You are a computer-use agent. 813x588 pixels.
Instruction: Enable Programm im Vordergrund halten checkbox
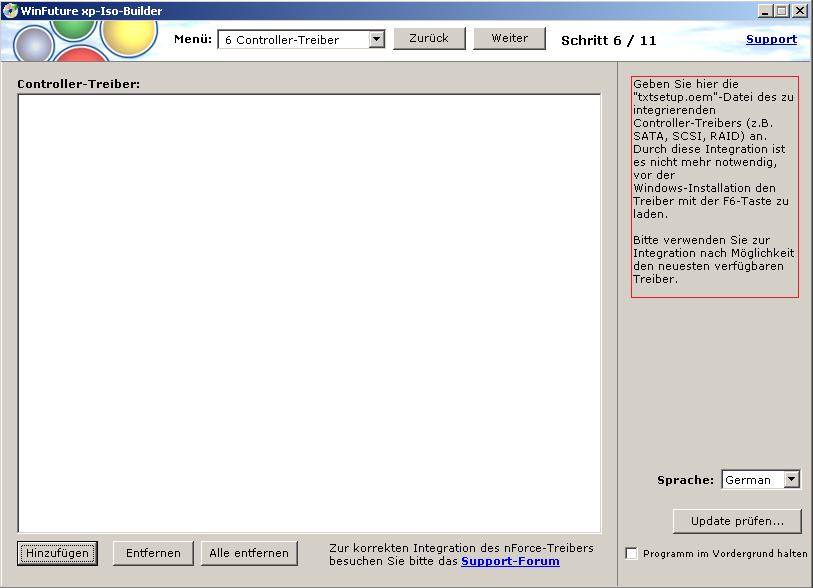point(632,553)
